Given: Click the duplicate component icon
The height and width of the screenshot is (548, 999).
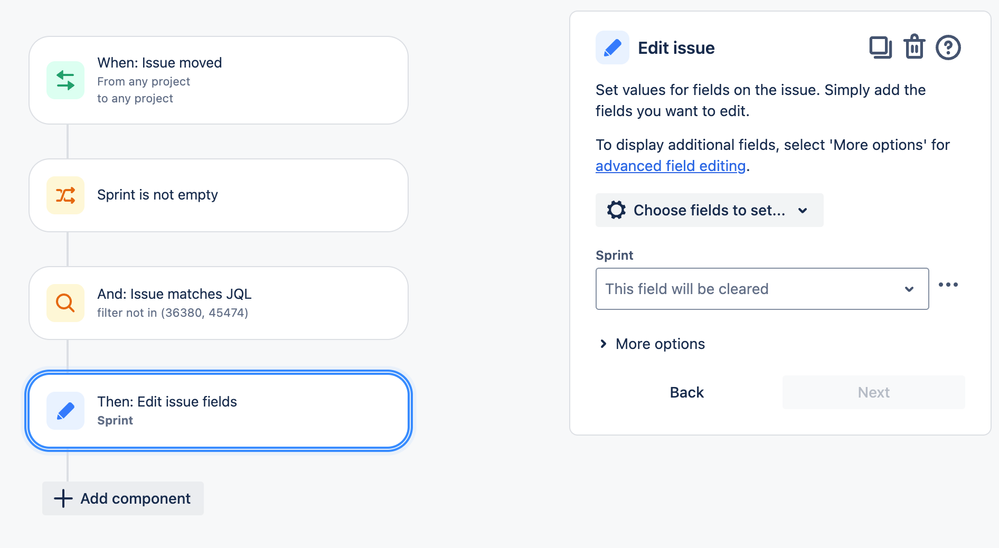Looking at the screenshot, I should click(880, 48).
